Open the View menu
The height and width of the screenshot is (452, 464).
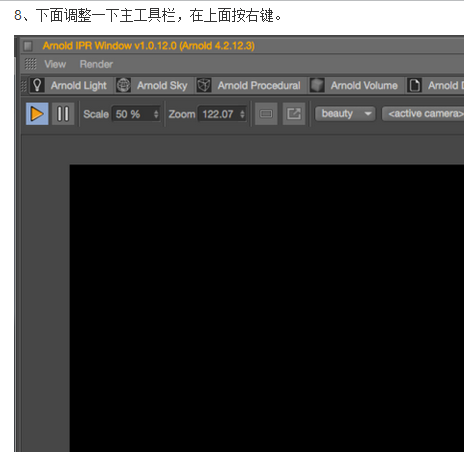(55, 64)
